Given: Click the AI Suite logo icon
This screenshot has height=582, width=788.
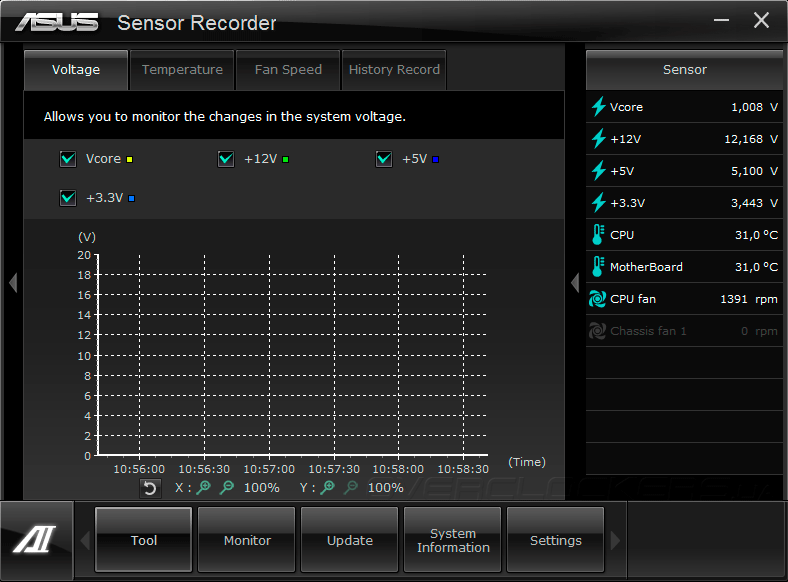Looking at the screenshot, I should [x=35, y=540].
